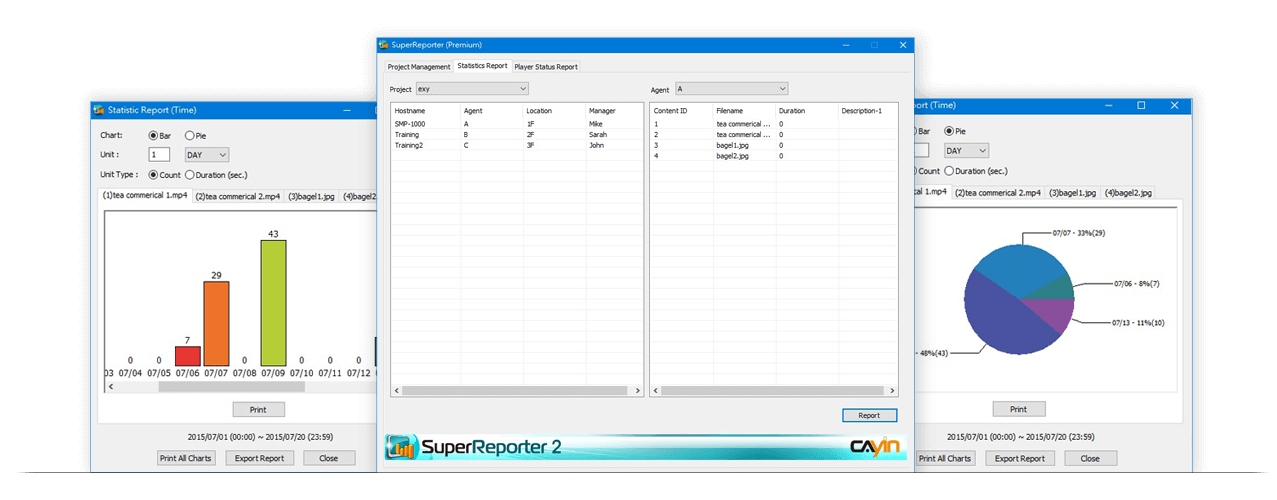Viewport: 1277px width, 500px height.
Task: Select Duration (sec.) in left window
Action: tap(190, 175)
